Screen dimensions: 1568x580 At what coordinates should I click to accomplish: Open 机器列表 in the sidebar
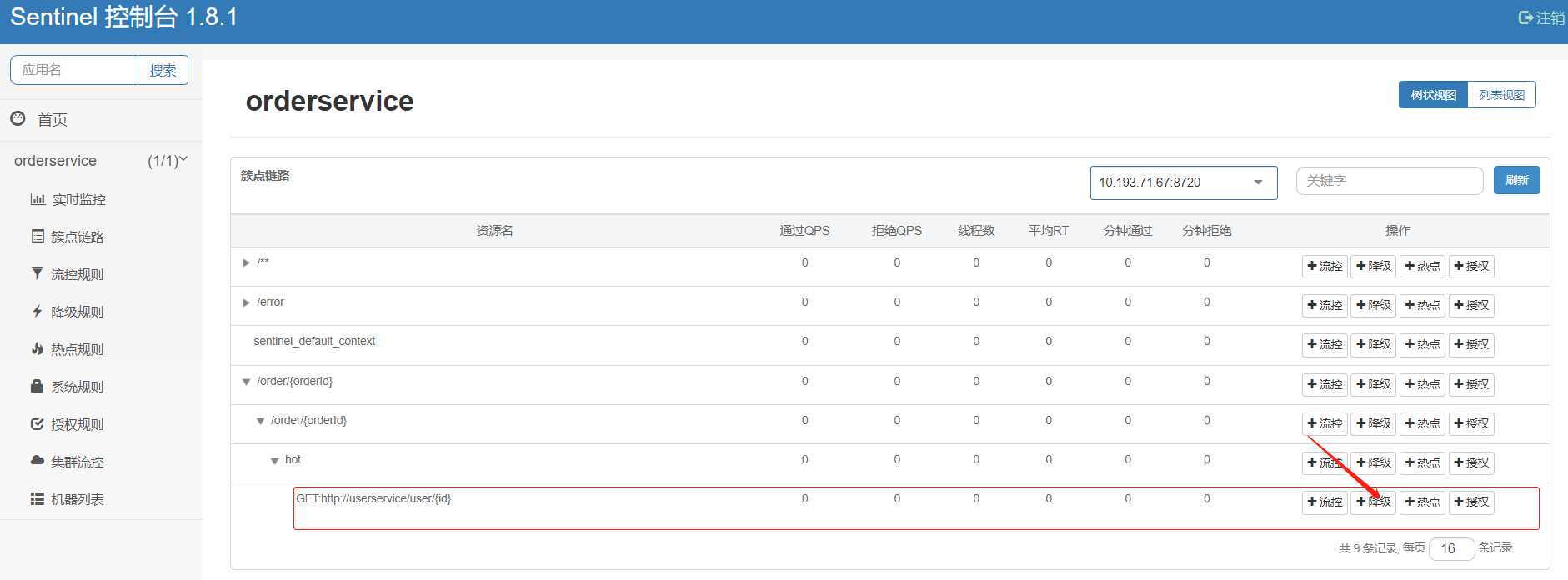78,500
